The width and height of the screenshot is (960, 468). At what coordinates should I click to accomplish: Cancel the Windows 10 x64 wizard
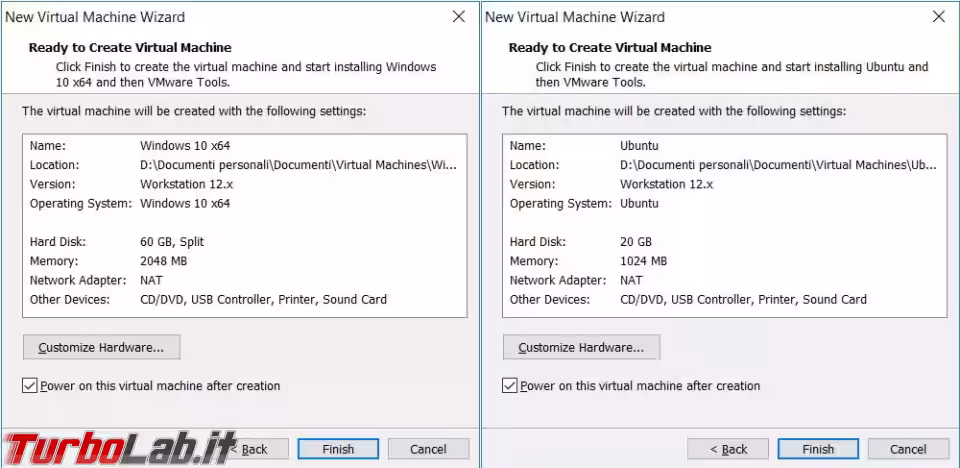(x=428, y=449)
